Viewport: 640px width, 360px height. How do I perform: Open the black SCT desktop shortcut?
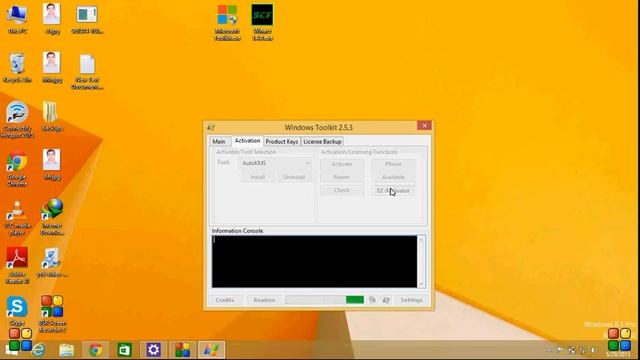tap(262, 22)
